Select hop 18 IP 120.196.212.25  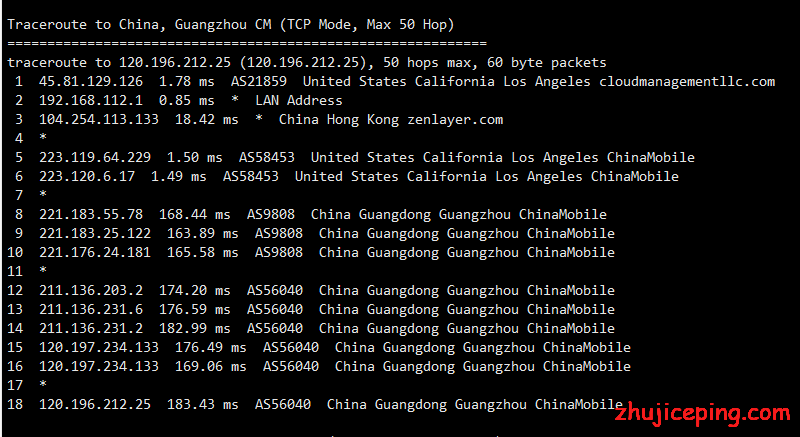tap(95, 405)
